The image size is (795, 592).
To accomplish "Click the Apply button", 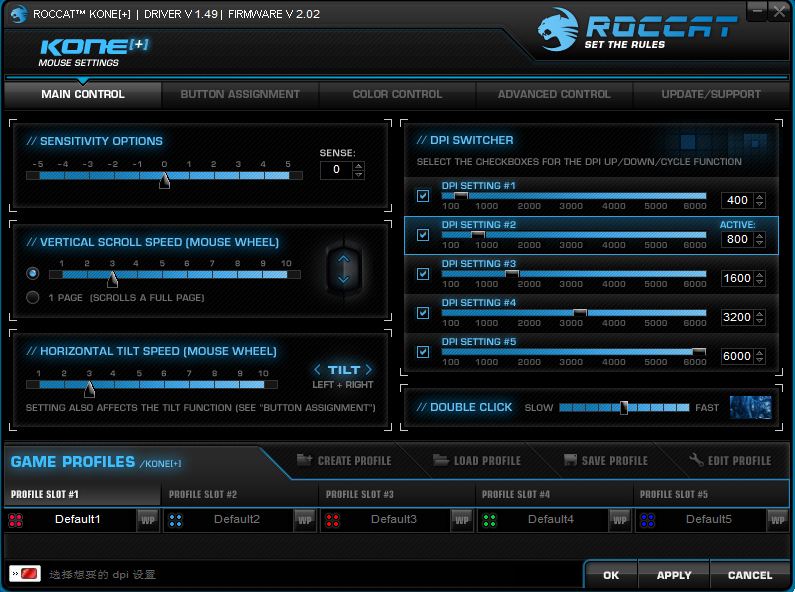I will [674, 575].
